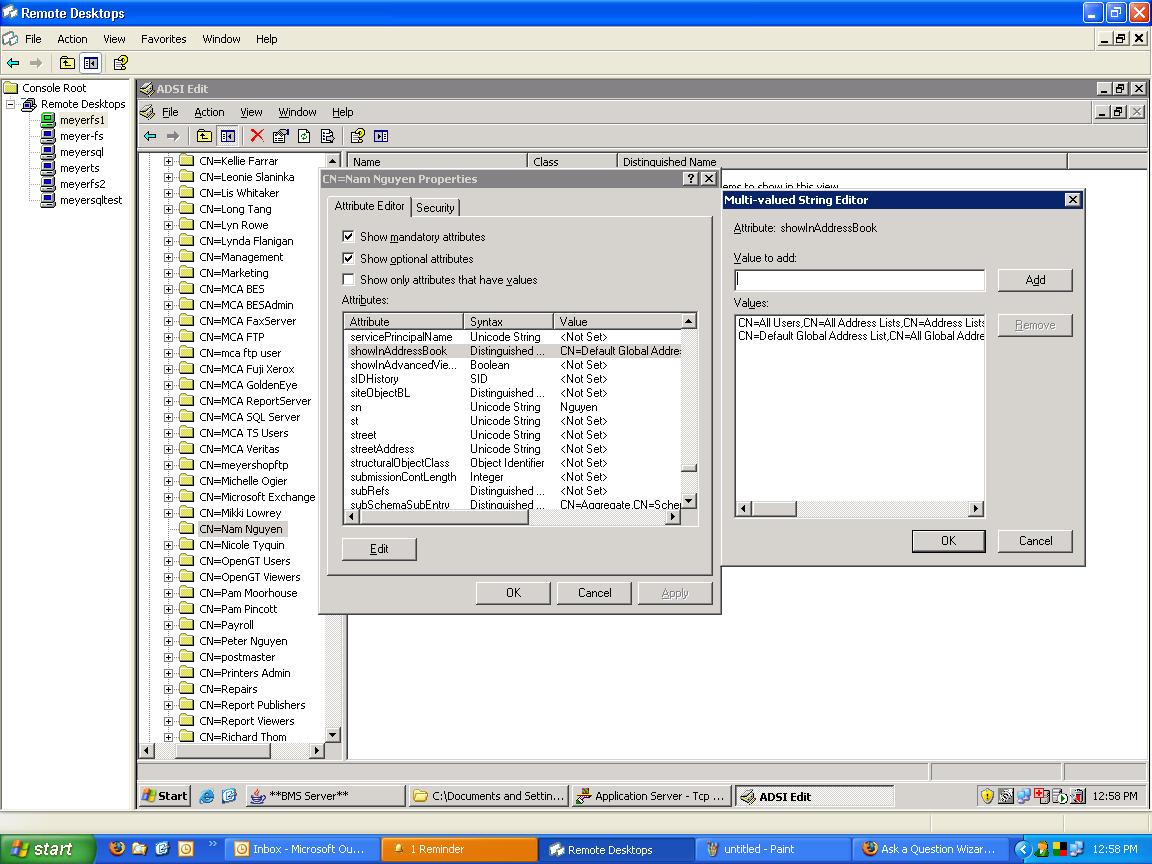Click the Export List icon in ADSI Edit toolbar

327,136
